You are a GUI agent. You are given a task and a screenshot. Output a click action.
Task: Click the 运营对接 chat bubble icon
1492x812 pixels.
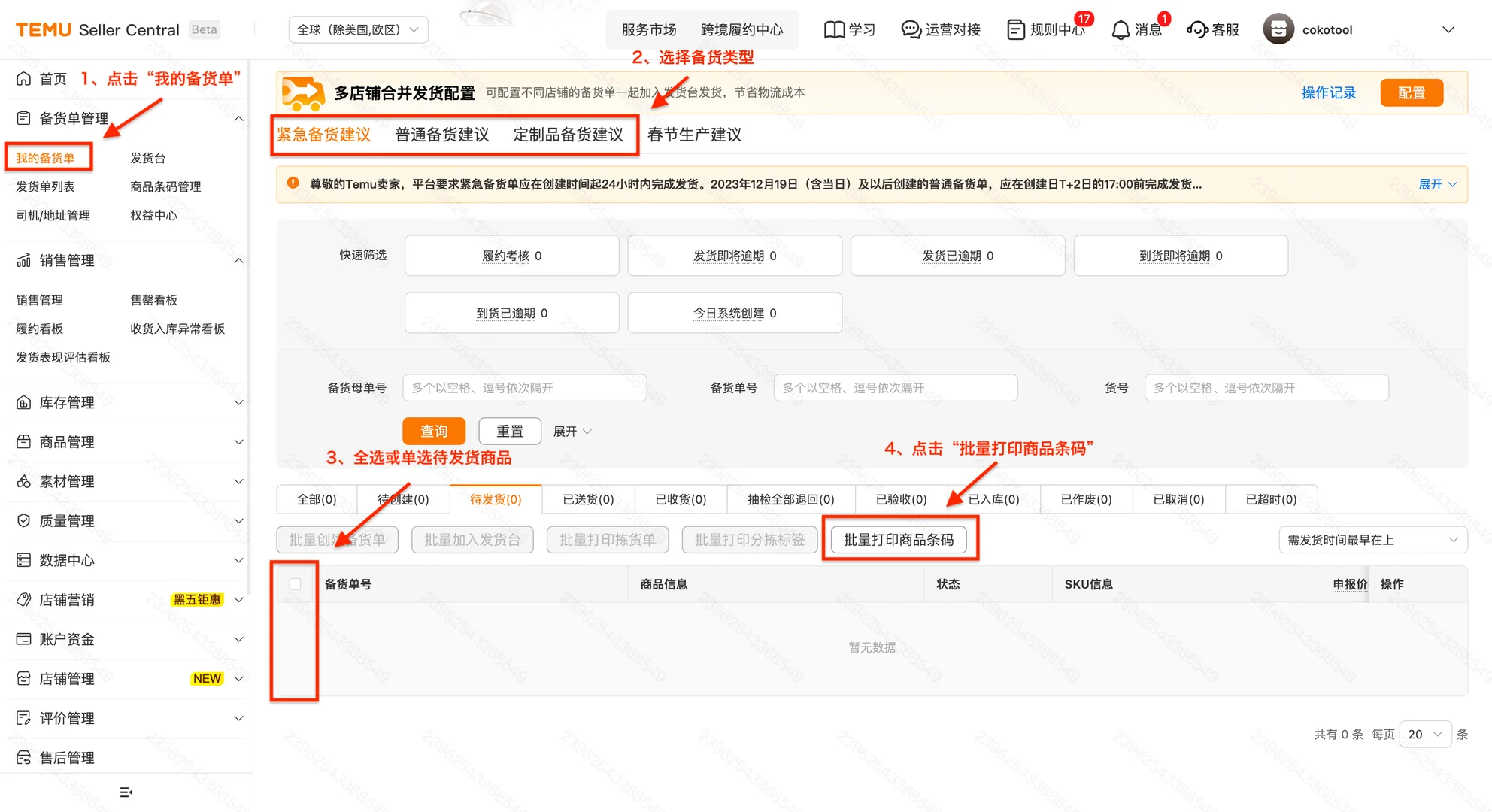910,29
